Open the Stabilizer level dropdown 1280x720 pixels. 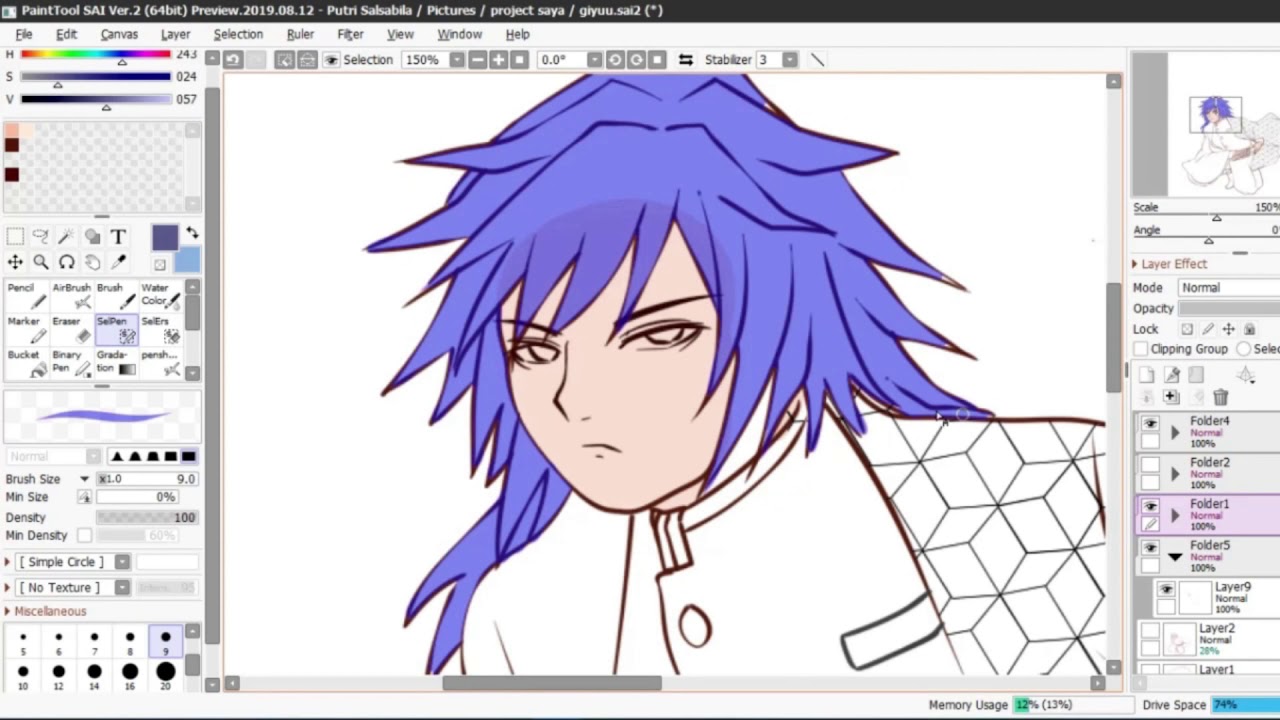pyautogui.click(x=790, y=60)
